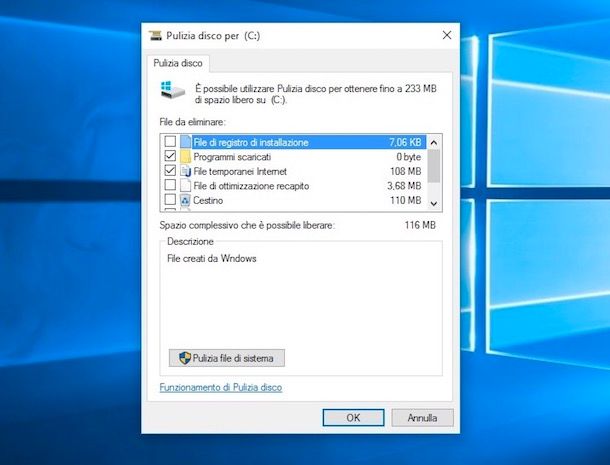Image resolution: width=610 pixels, height=465 pixels.
Task: Select the Programmi scaricati row text
Action: [x=232, y=157]
